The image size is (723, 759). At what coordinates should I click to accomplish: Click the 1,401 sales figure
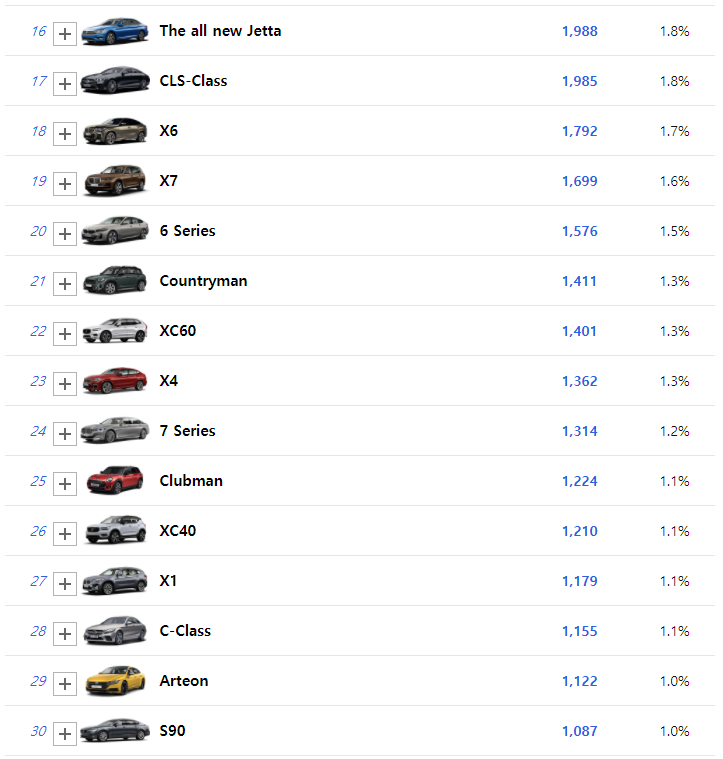[x=579, y=332]
